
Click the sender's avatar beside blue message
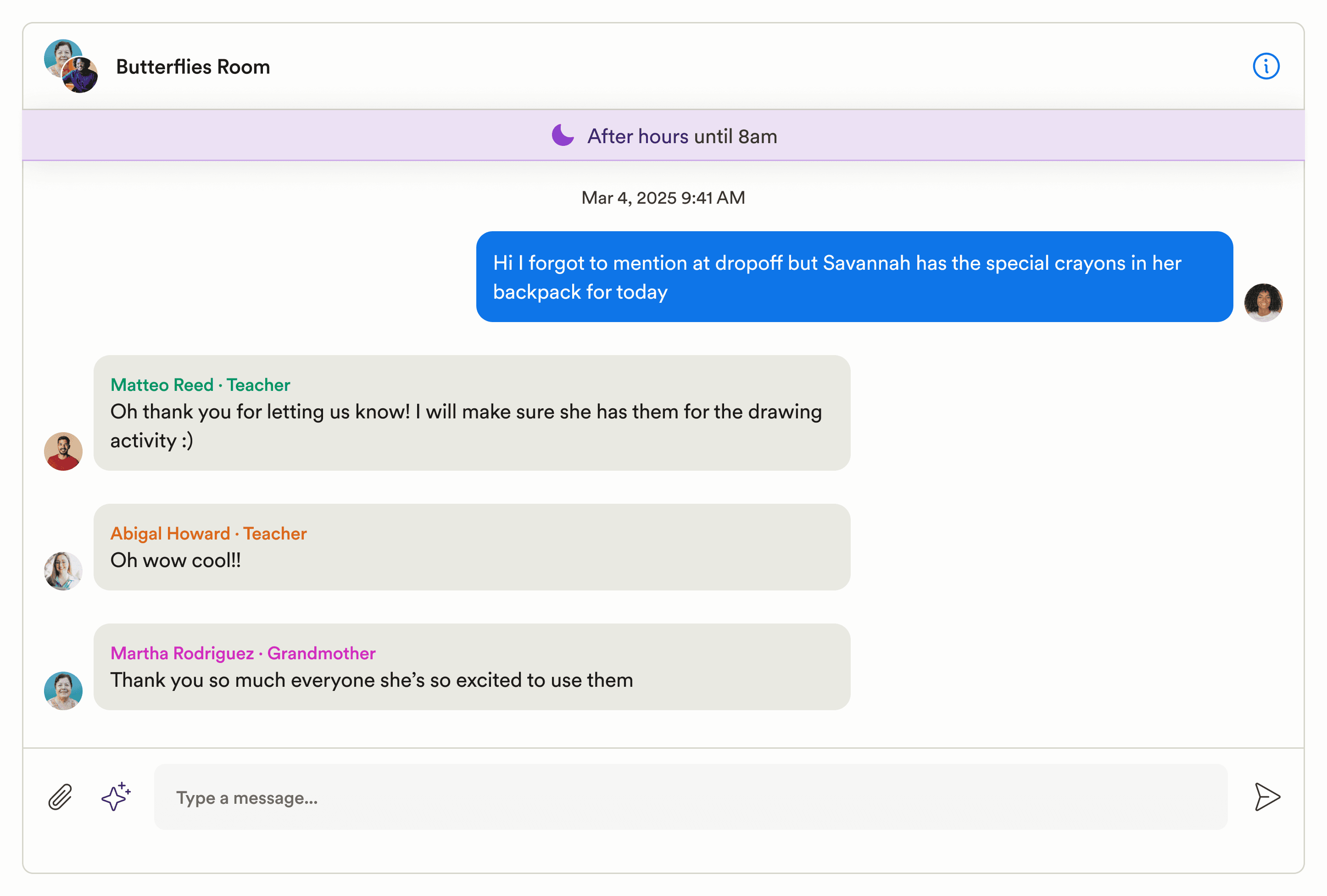click(x=1263, y=302)
